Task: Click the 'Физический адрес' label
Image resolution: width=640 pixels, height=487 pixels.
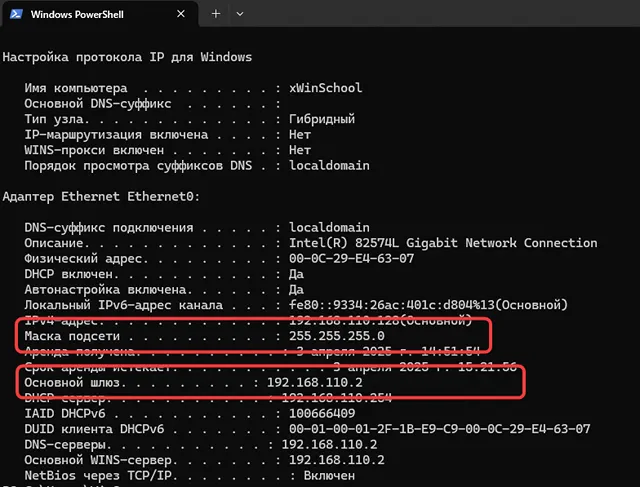Action: [83, 259]
